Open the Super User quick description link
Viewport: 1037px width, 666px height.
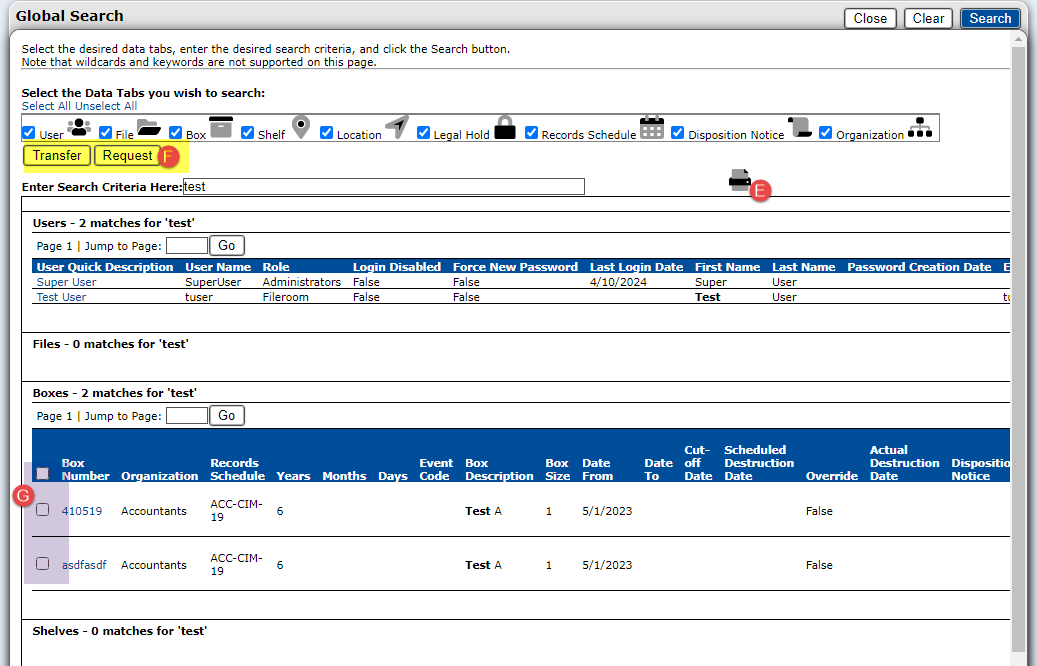click(66, 282)
